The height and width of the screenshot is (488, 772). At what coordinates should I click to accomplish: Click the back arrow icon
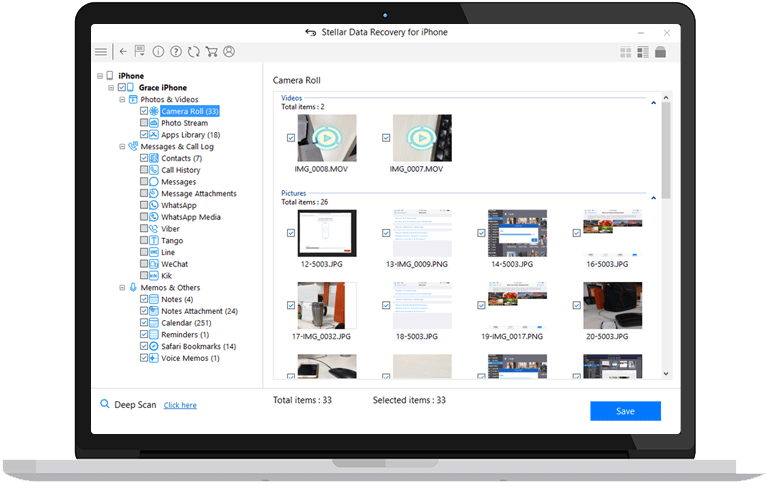coord(123,51)
